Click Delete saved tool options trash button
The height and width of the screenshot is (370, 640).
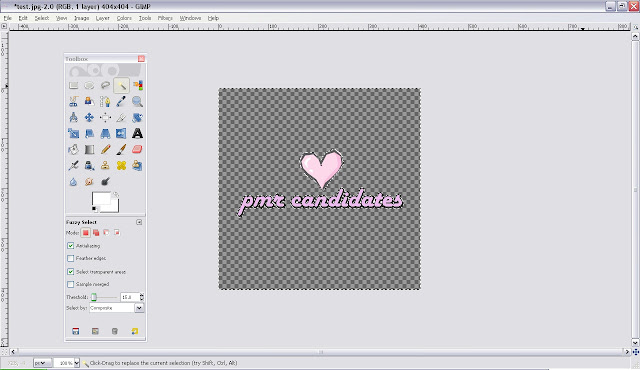pos(115,331)
